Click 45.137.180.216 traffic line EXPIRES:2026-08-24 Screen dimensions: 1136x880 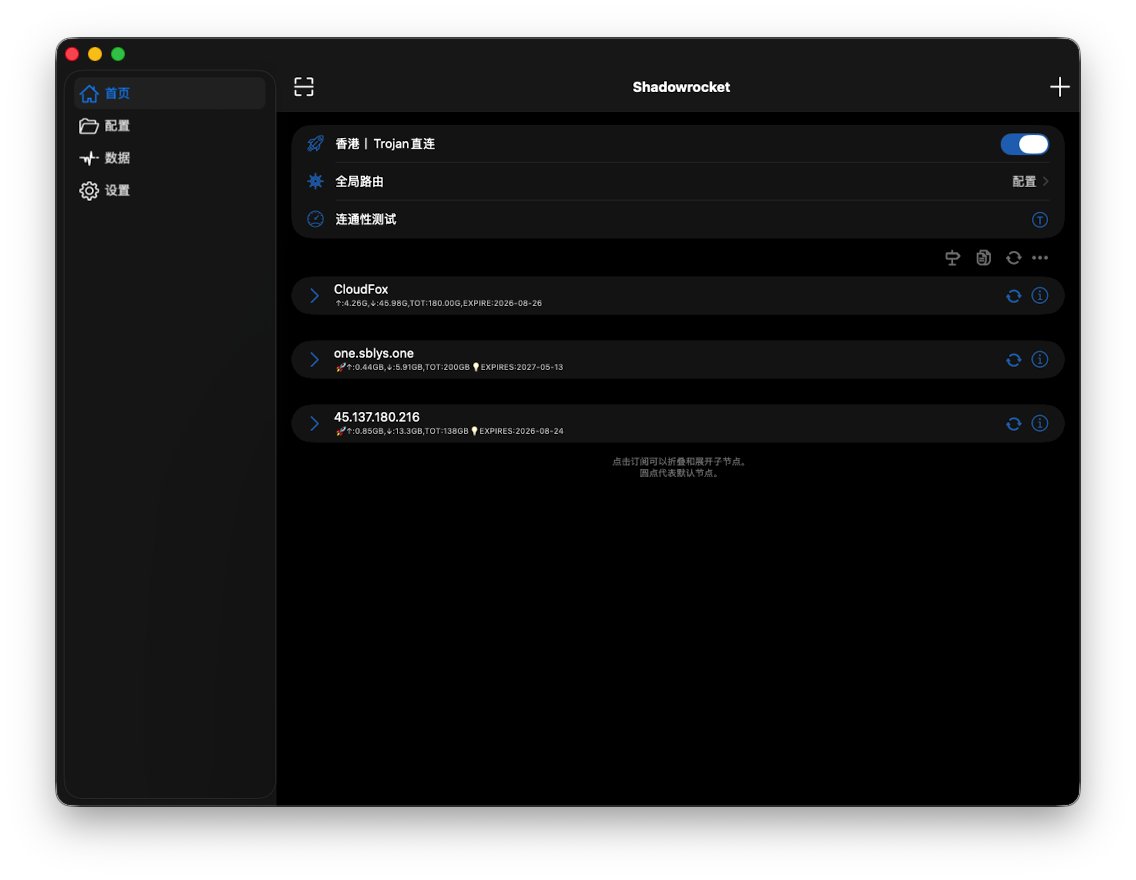coord(449,431)
